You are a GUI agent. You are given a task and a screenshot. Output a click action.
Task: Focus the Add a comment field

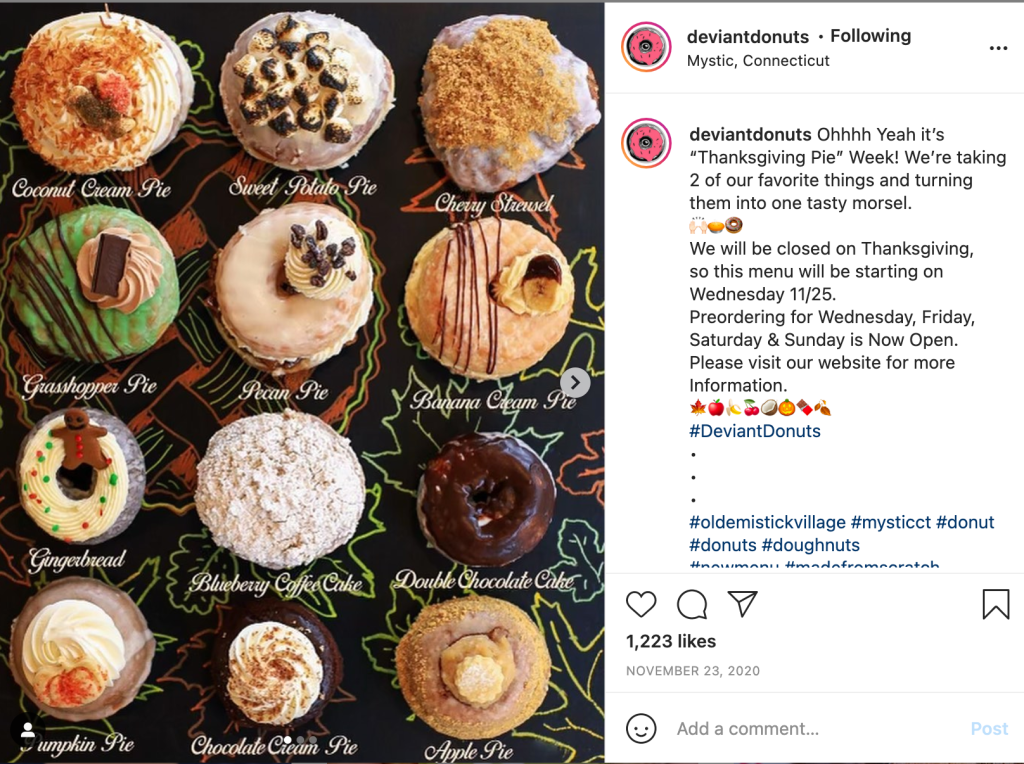pos(816,728)
